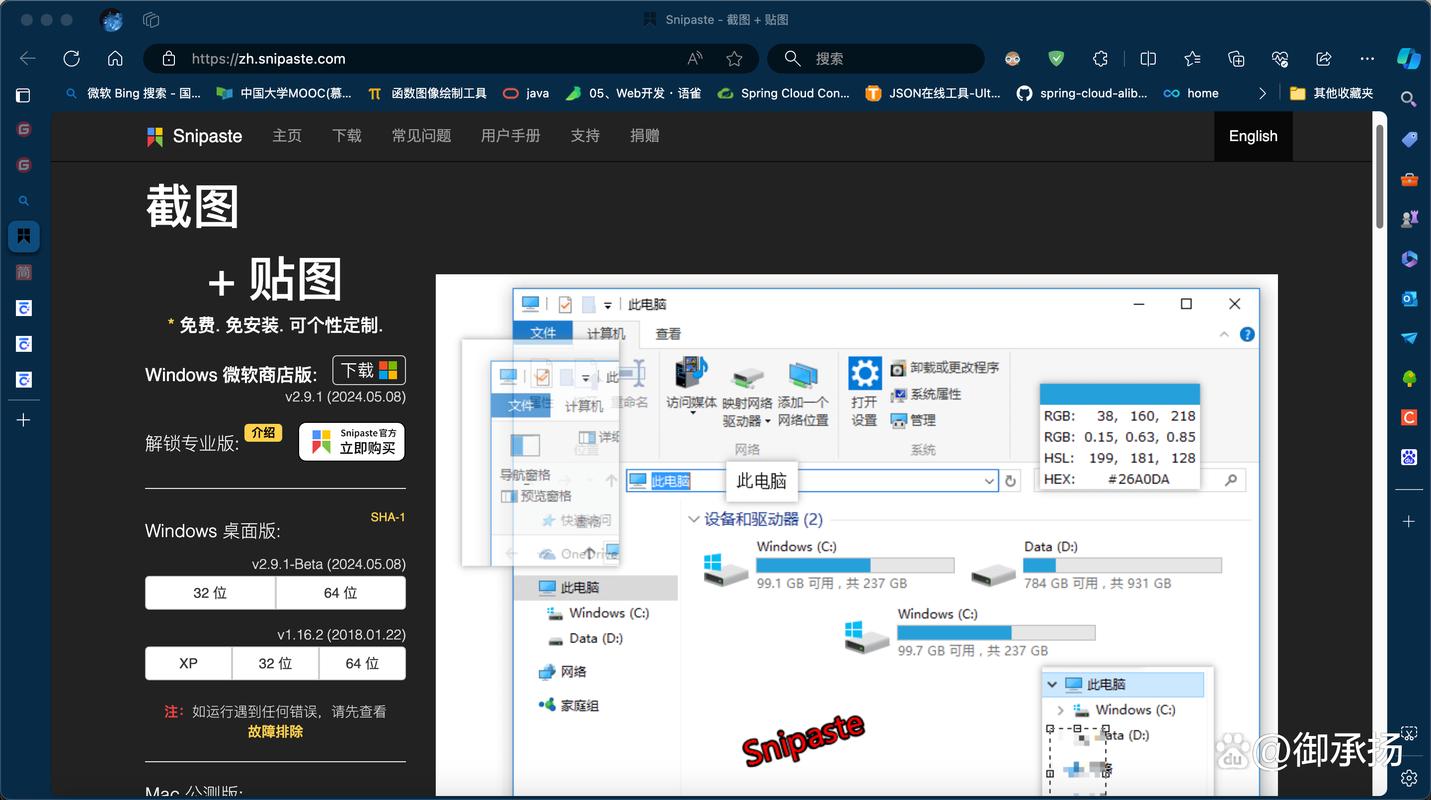The image size is (1431, 800).
Task: Open the Shopping tag icon in right sidebar
Action: (1409, 139)
